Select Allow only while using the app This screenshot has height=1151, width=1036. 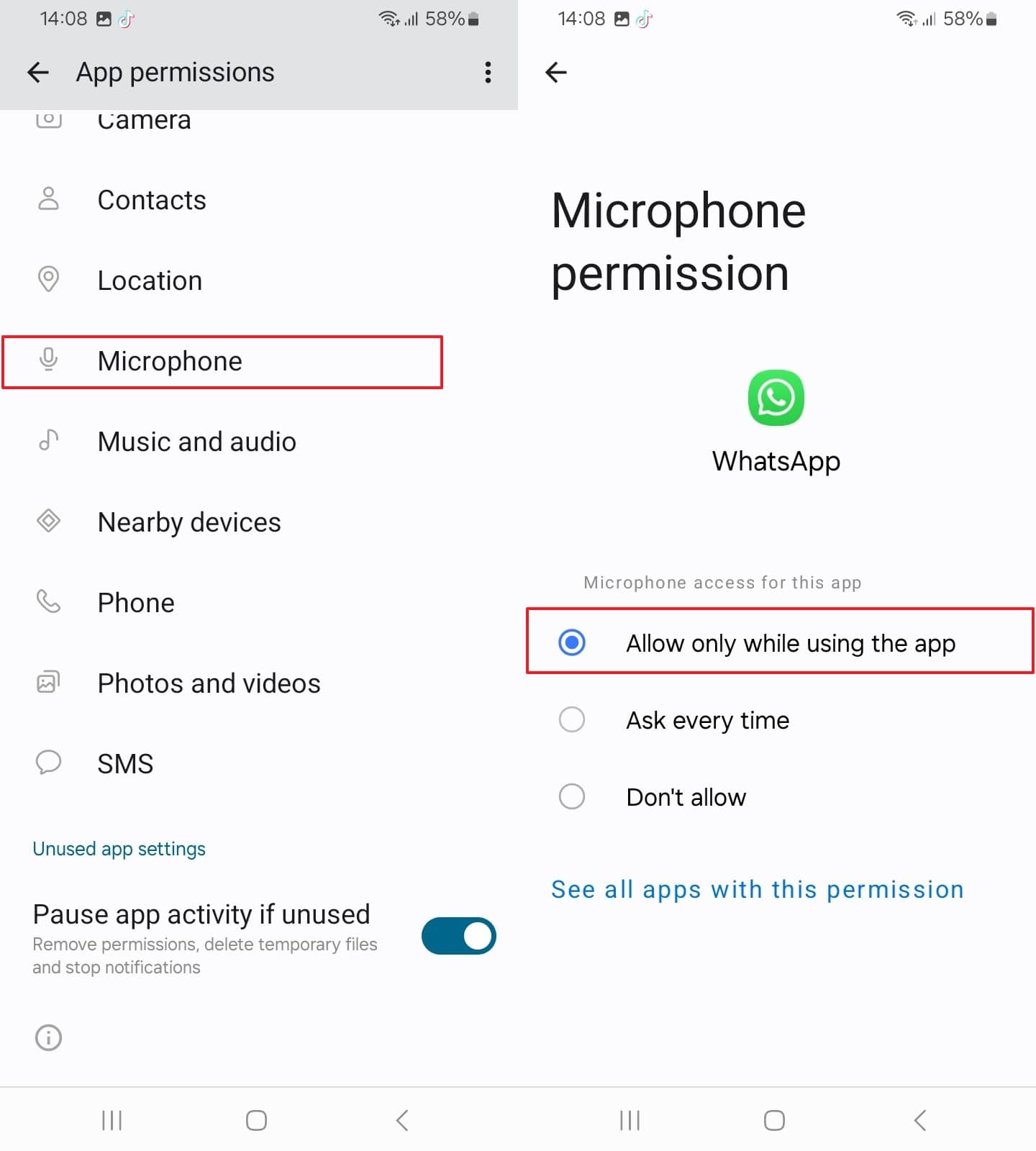point(571,642)
